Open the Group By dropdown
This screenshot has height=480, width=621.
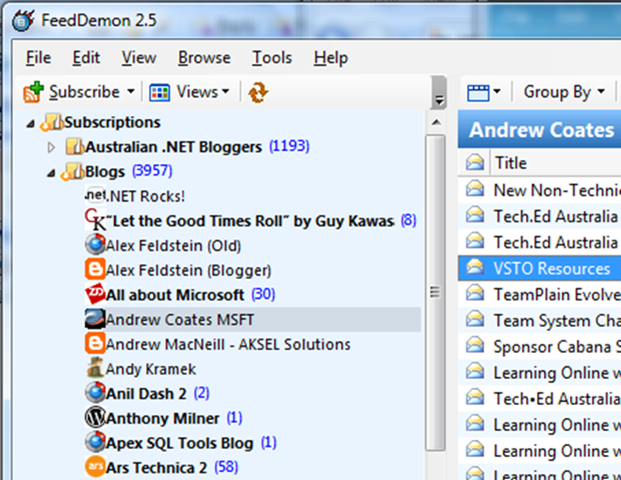pos(564,92)
